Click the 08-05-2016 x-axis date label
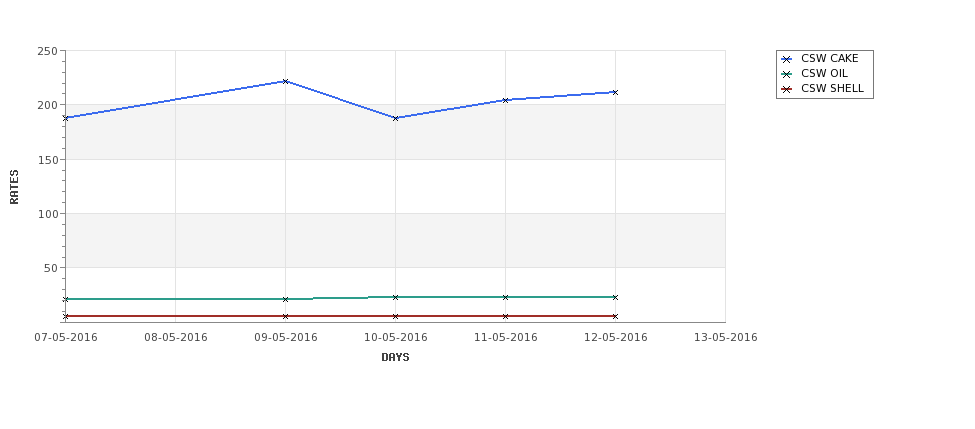This screenshot has width=975, height=429. (x=176, y=338)
